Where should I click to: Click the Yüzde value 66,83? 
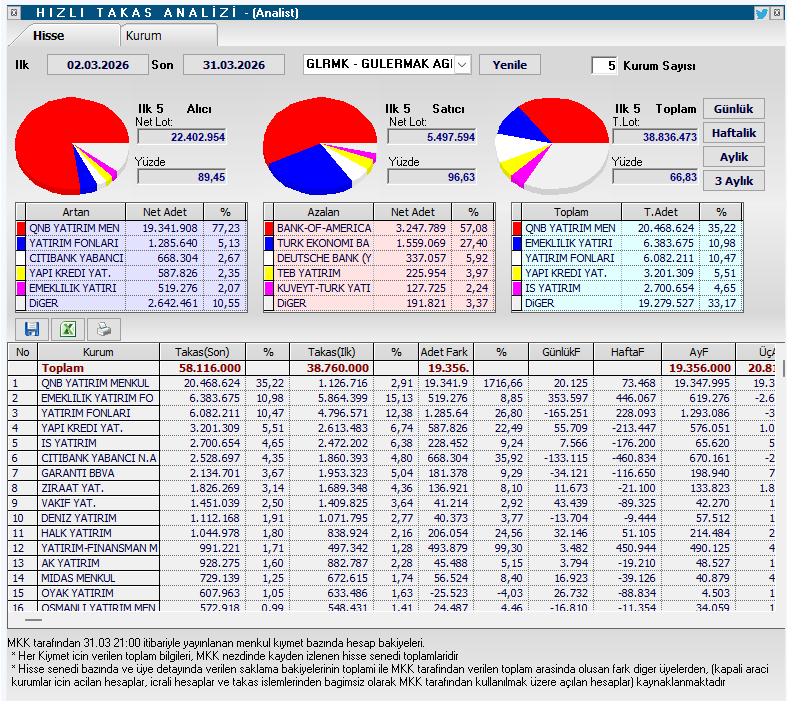point(655,177)
